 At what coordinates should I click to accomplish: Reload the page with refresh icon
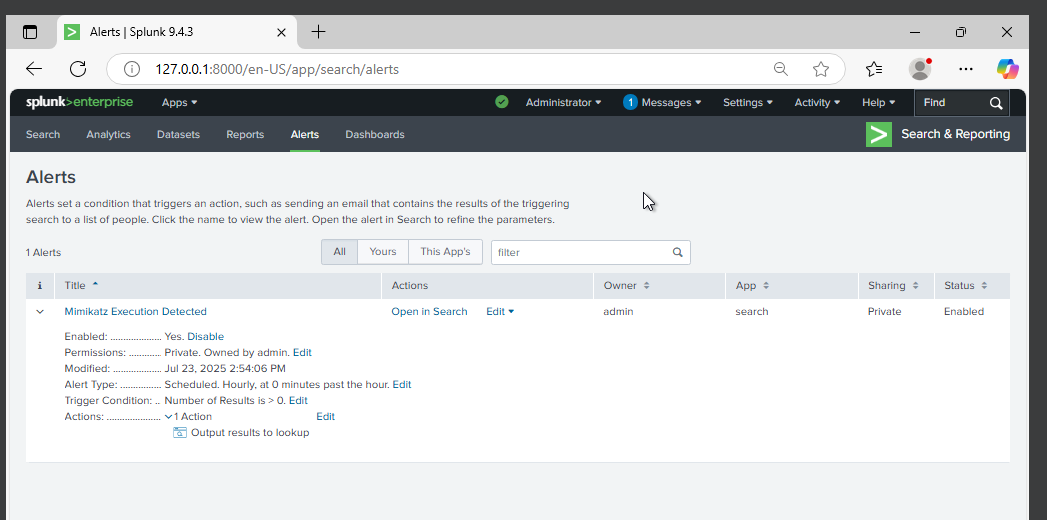78,69
